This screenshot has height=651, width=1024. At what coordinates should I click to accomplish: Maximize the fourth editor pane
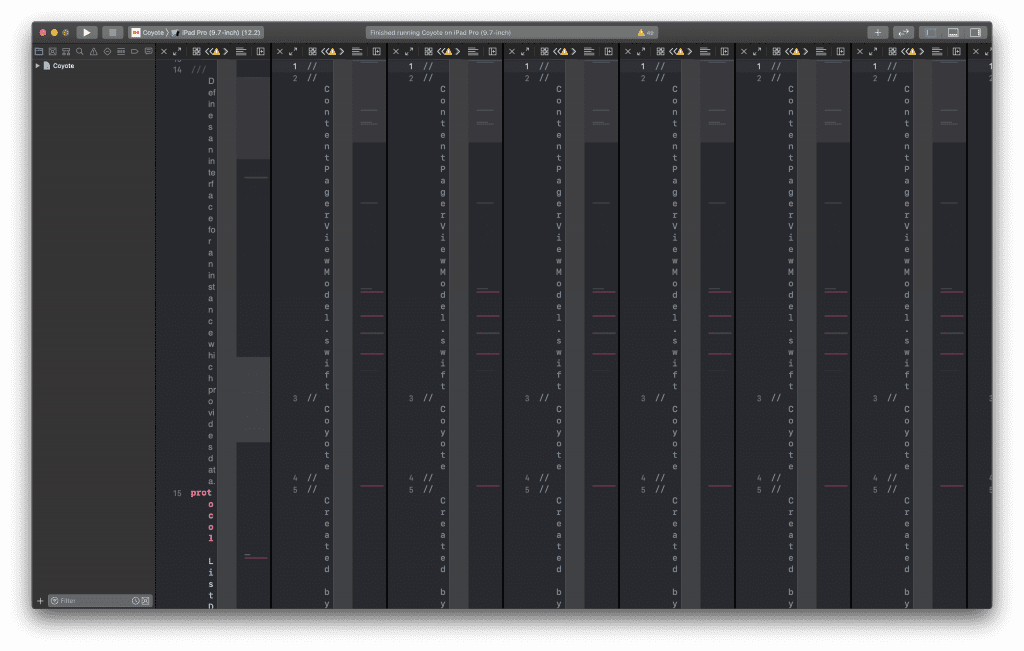pyautogui.click(x=524, y=52)
